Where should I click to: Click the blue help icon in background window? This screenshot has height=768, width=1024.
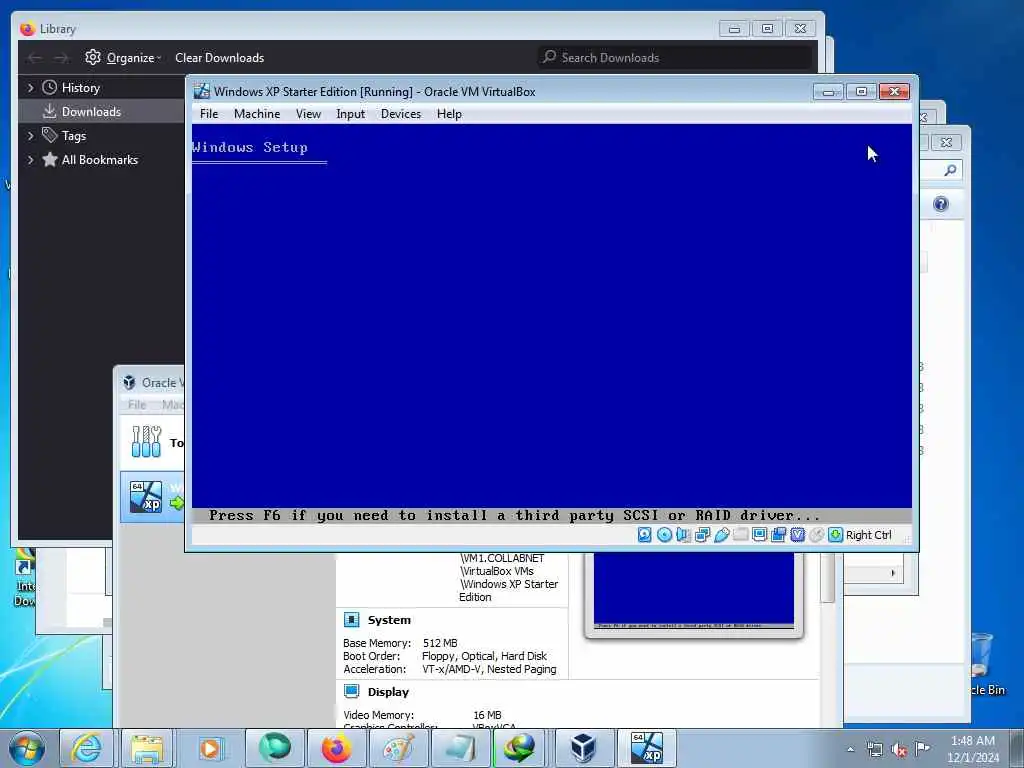click(x=941, y=204)
